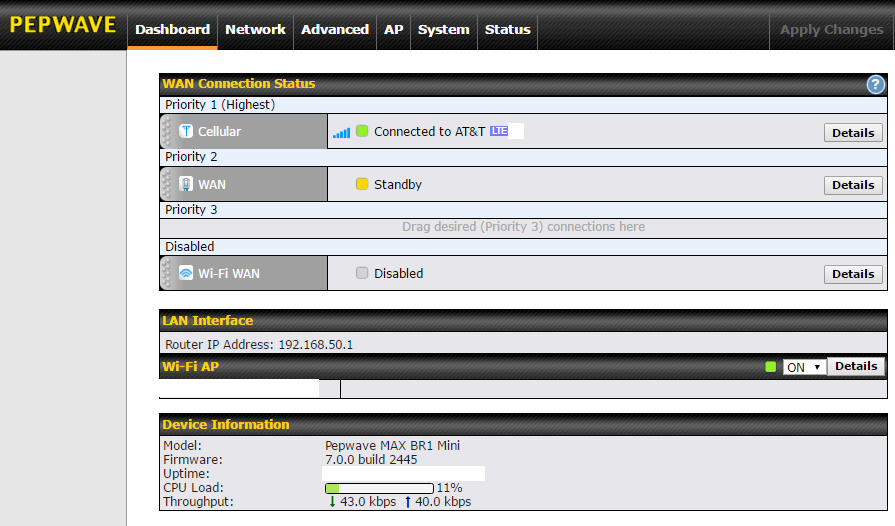
Task: Go to the System tab
Action: coord(443,29)
